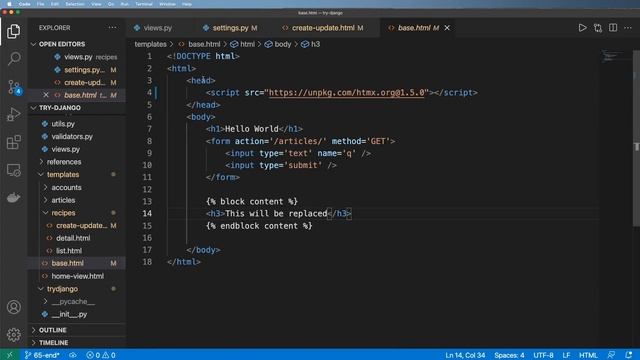Click the feedback icon in status bar
Image resolution: width=640 pixels, height=360 pixels.
pos(611,355)
